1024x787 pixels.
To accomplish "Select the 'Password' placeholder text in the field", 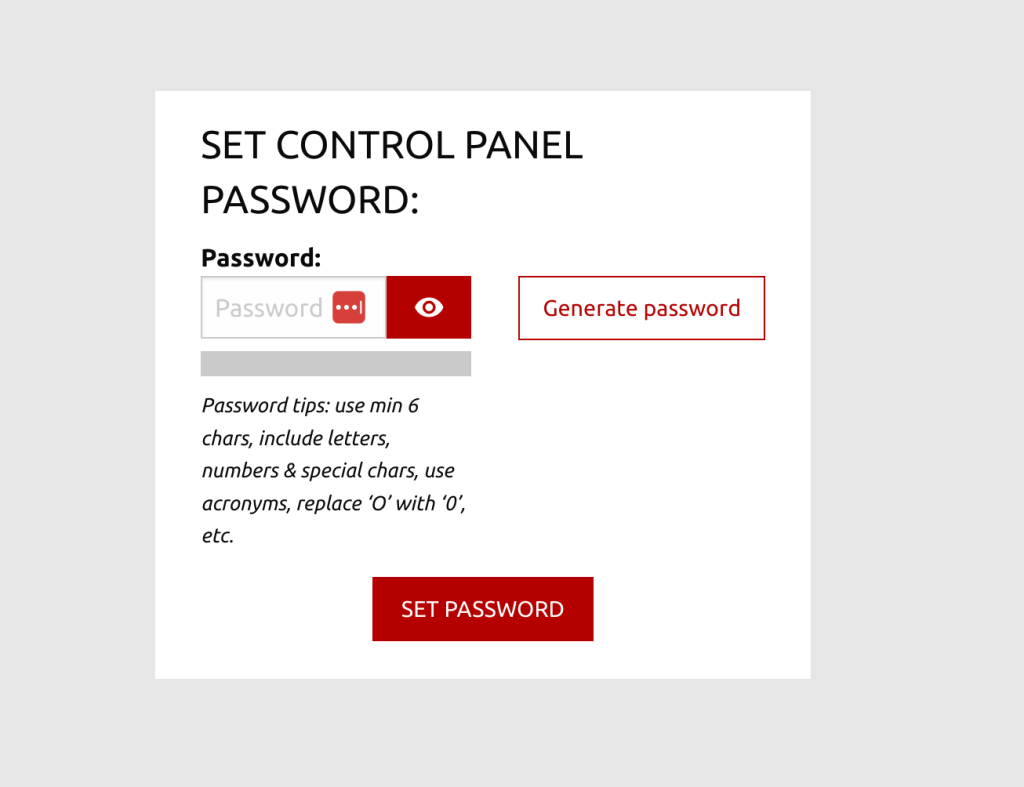I will pyautogui.click(x=268, y=308).
